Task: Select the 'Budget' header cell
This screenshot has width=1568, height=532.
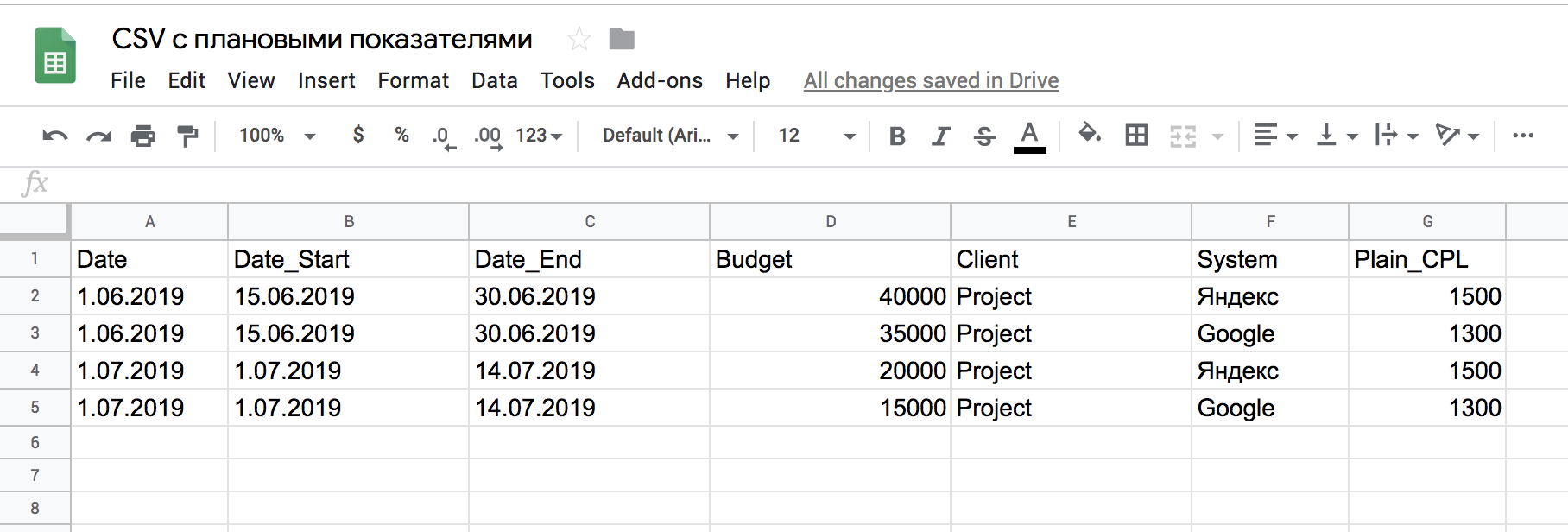Action: coord(831,259)
